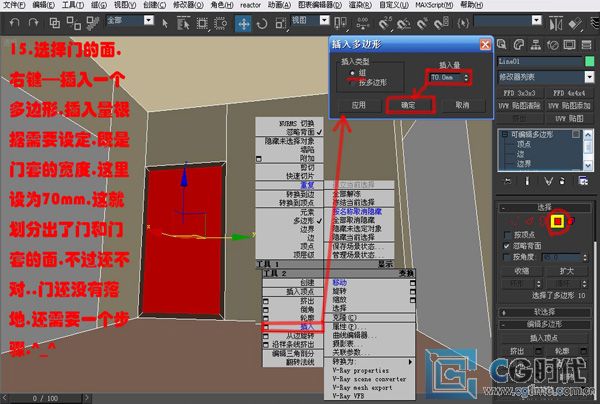This screenshot has width=600, height=404.
Task: Toggle the Percent Snap icon
Action: click(422, 24)
